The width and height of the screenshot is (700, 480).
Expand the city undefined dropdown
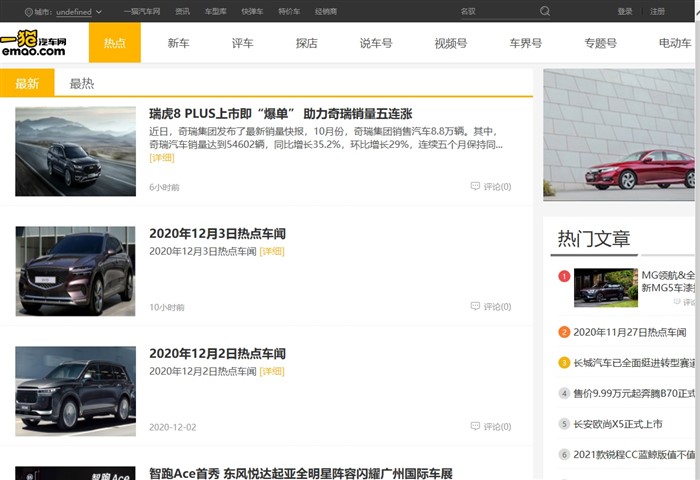pos(79,12)
